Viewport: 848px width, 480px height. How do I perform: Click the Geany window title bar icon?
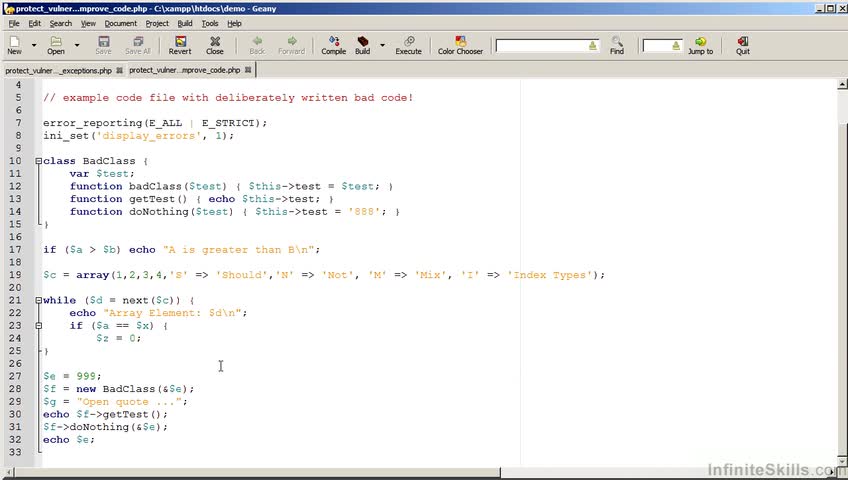coord(8,8)
